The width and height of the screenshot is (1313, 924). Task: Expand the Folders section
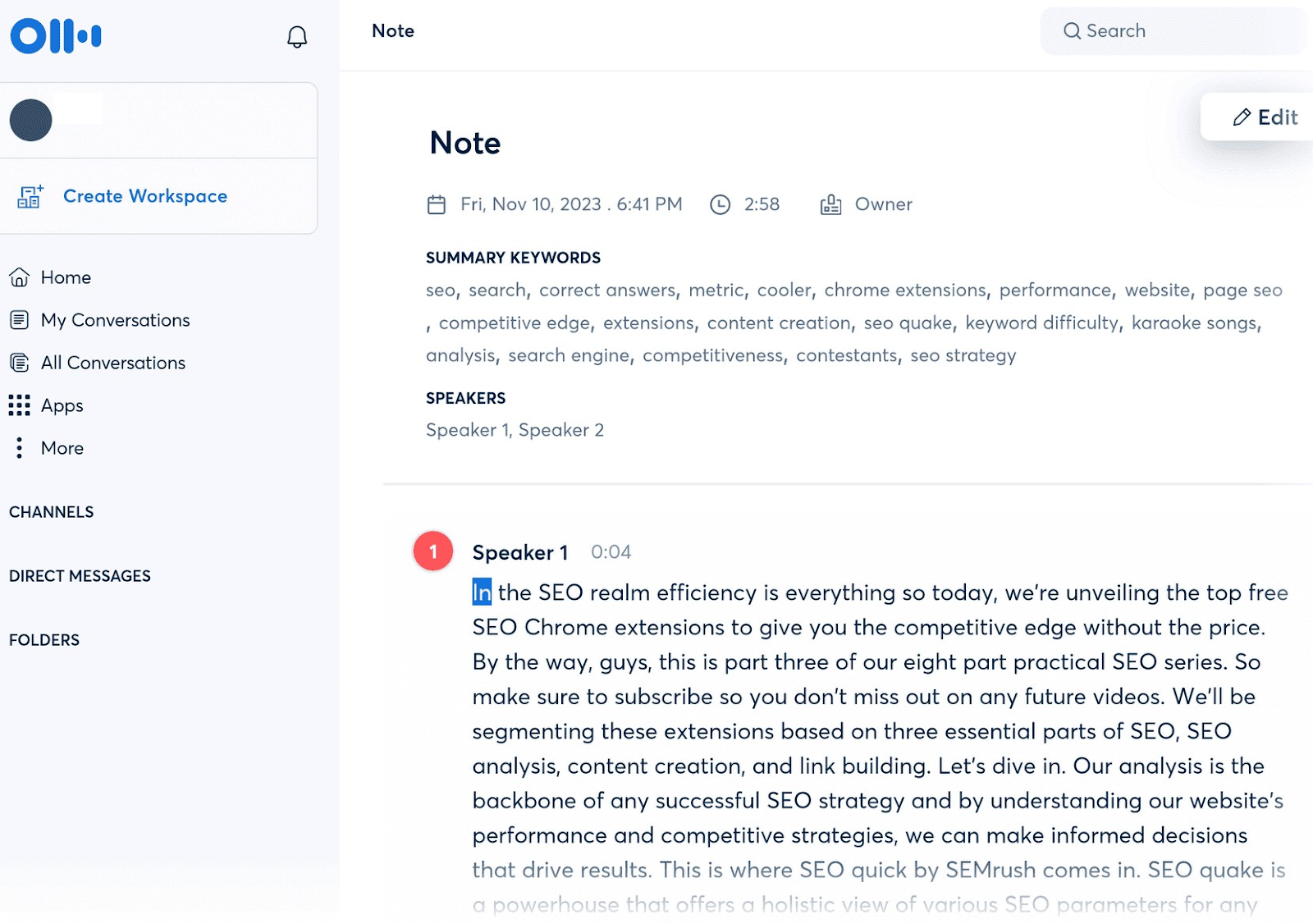click(x=44, y=640)
